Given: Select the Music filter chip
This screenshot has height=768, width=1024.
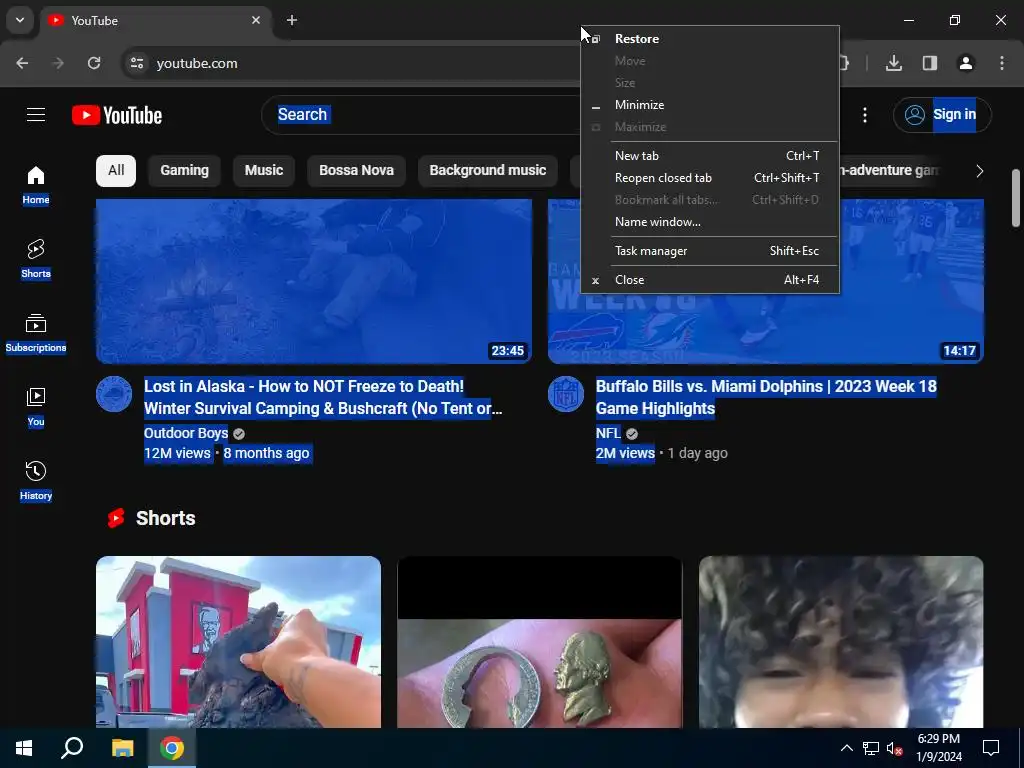Looking at the screenshot, I should (264, 170).
